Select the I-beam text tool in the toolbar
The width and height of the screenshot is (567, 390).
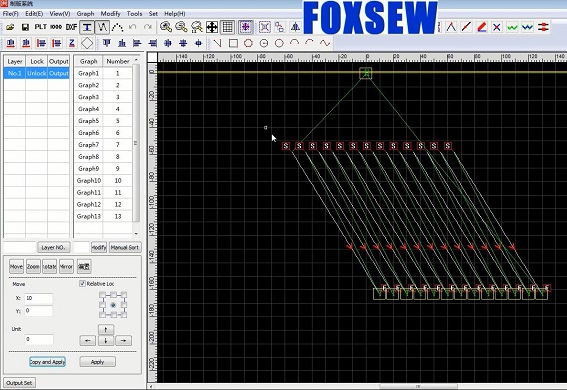pos(87,27)
